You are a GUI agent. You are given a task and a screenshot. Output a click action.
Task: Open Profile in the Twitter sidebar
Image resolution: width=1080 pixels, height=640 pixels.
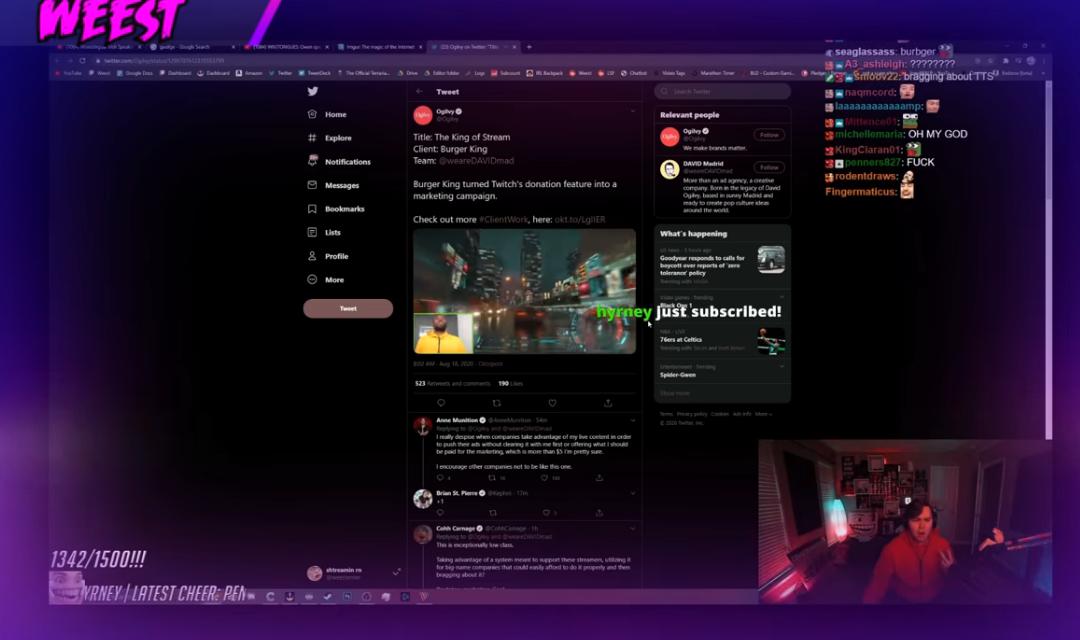(x=328, y=256)
